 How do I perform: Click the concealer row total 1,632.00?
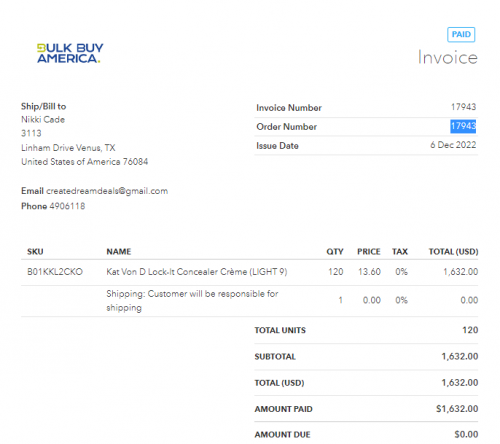(x=461, y=272)
